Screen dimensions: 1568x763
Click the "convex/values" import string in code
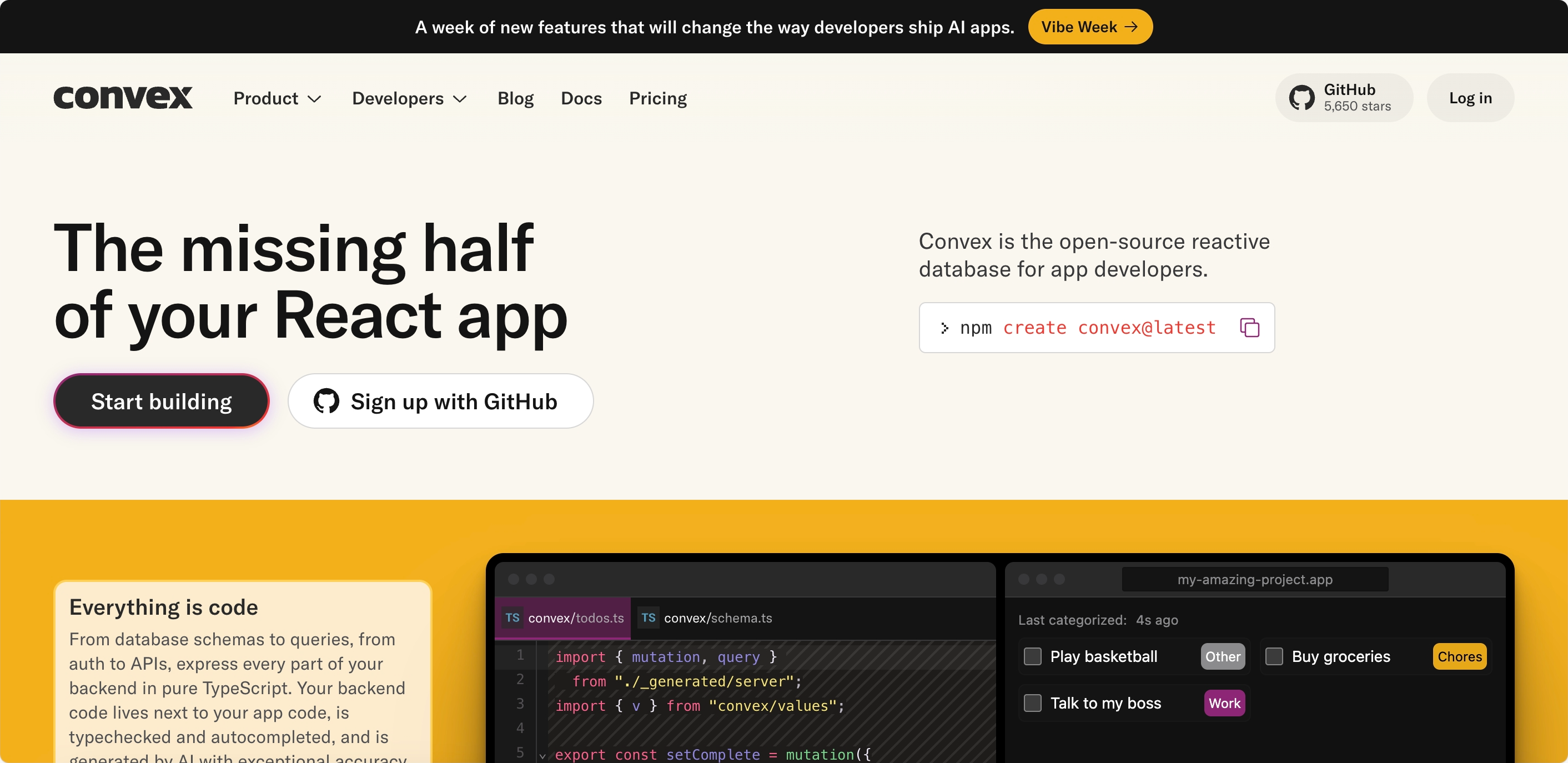pyautogui.click(x=772, y=706)
